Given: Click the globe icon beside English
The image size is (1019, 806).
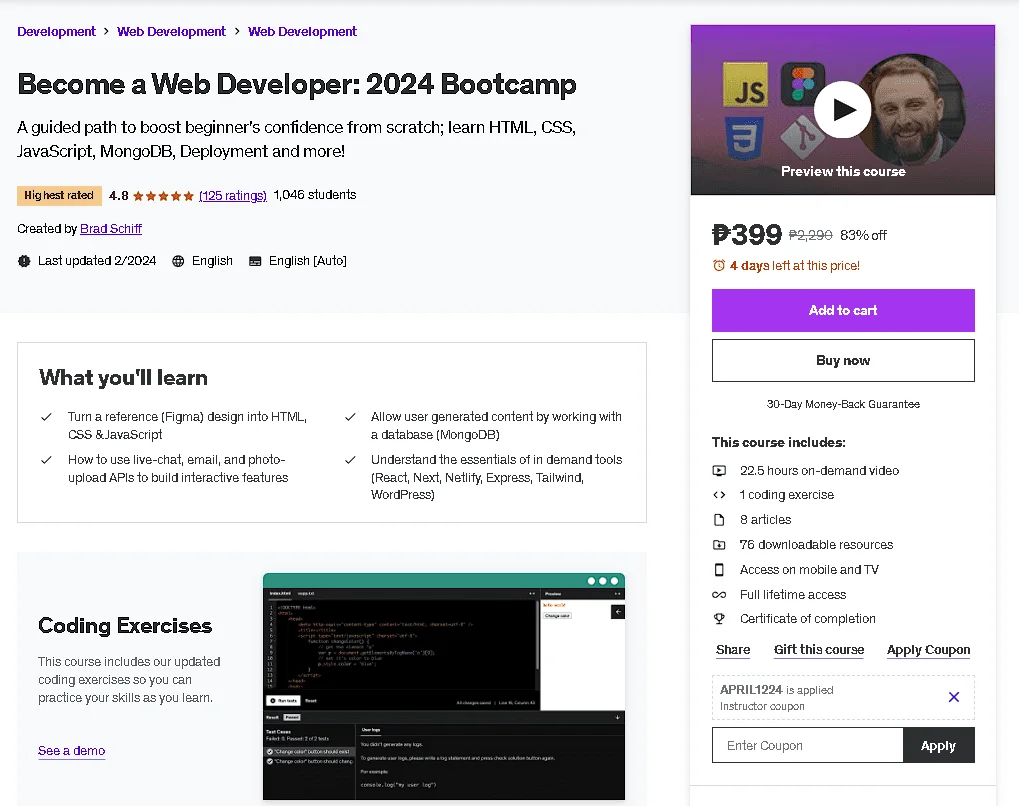Looking at the screenshot, I should (178, 261).
